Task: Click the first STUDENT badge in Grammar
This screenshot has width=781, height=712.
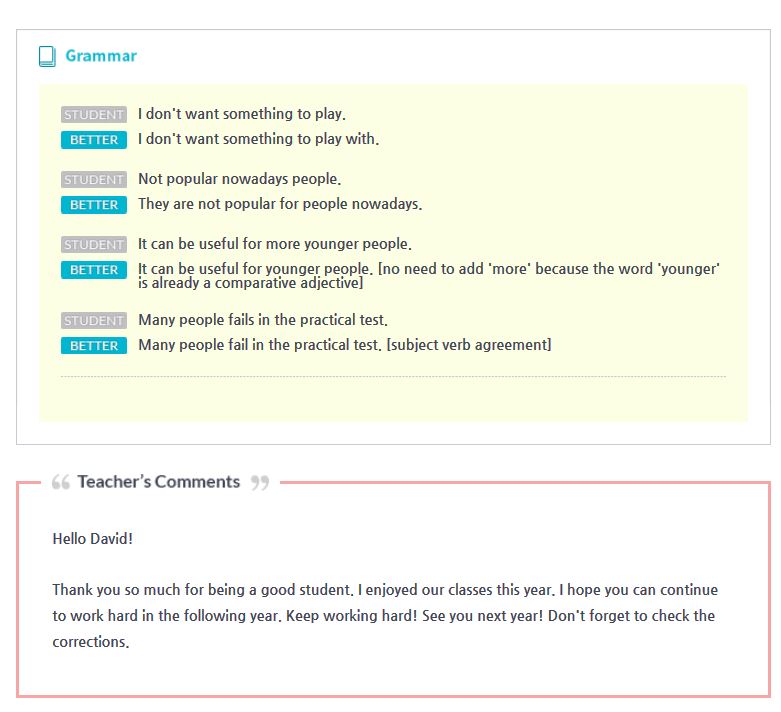Action: 94,115
